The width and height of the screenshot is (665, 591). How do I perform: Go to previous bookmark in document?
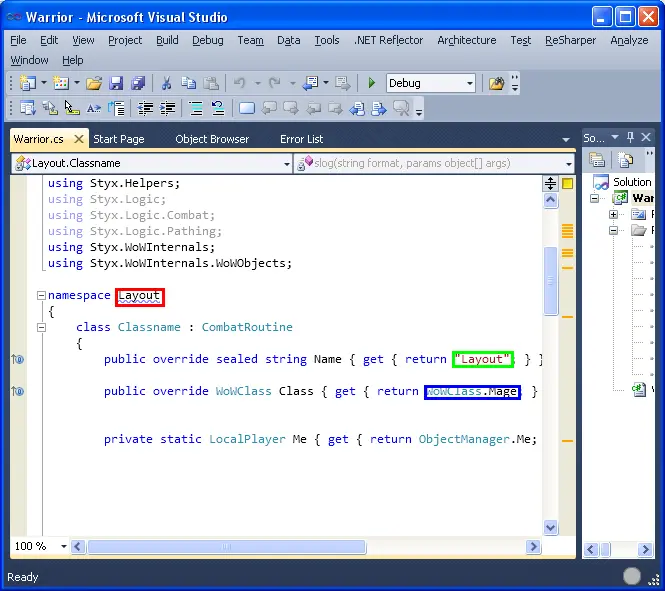[x=357, y=109]
